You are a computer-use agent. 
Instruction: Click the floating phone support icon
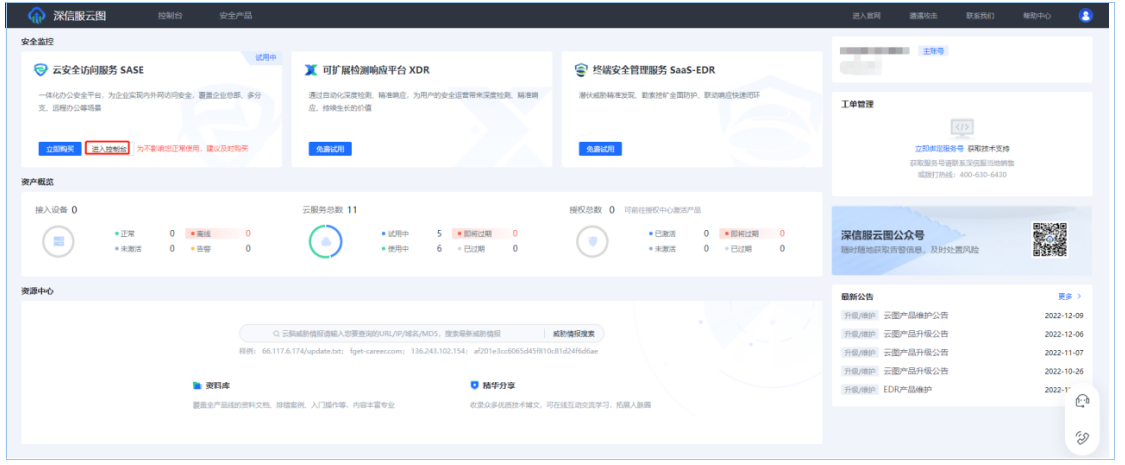pyautogui.click(x=1081, y=437)
